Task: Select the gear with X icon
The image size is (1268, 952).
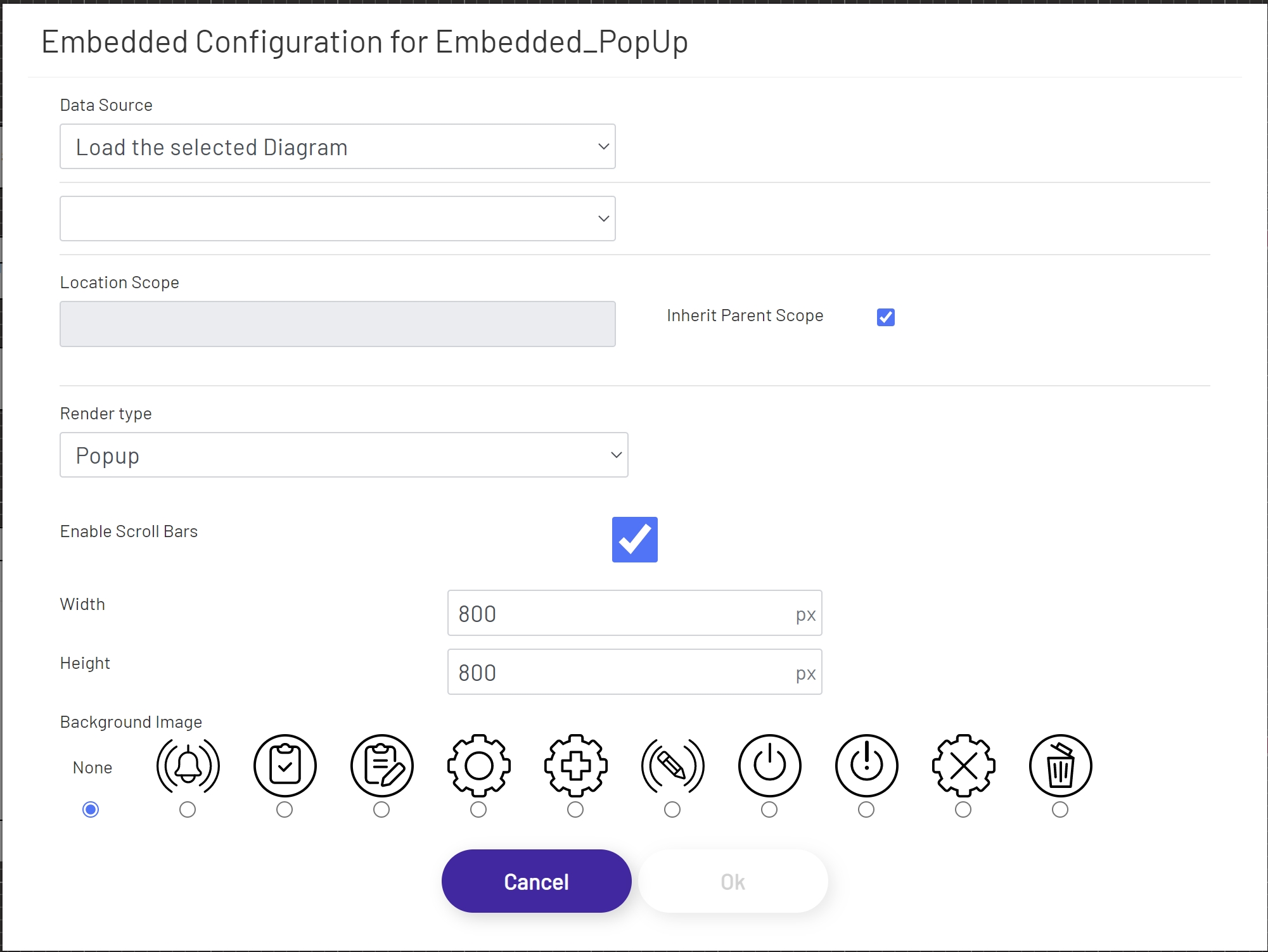Action: click(x=963, y=766)
